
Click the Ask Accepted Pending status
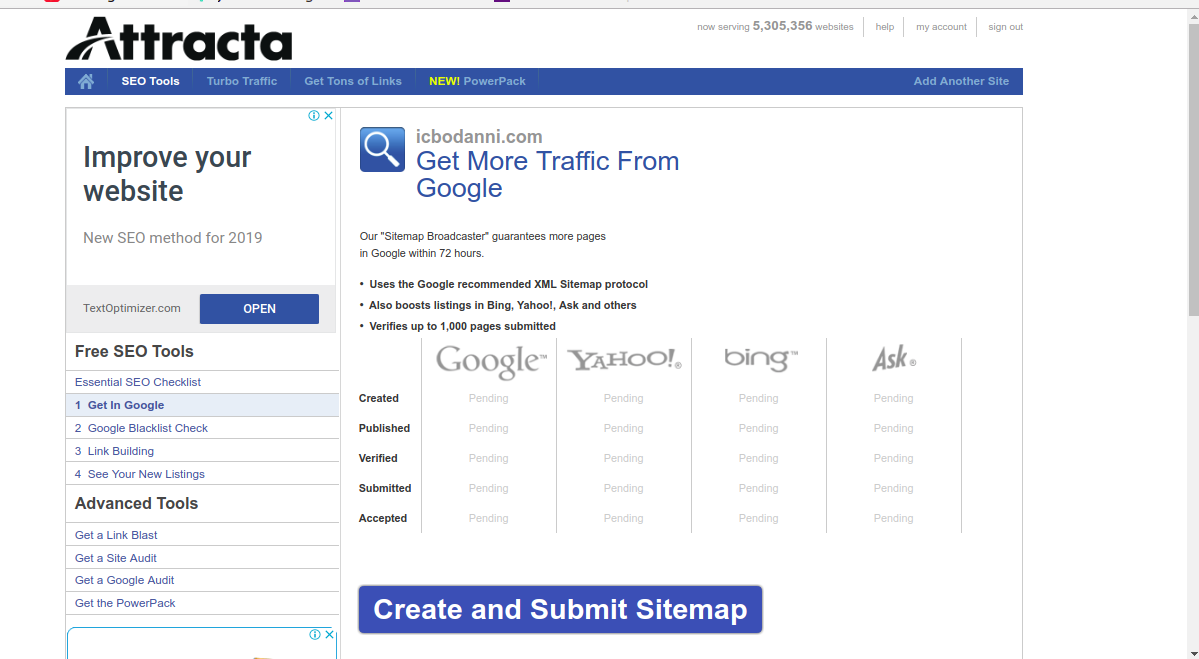(x=893, y=518)
